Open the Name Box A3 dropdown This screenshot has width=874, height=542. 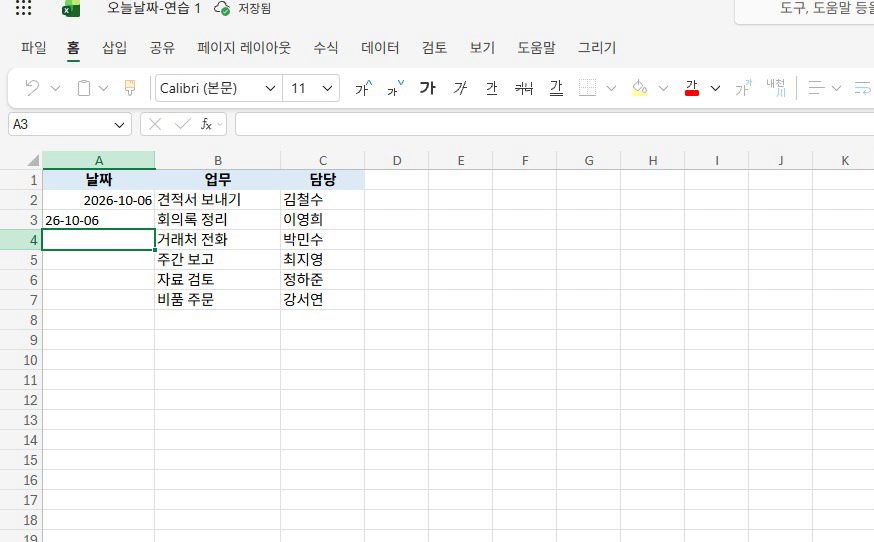119,125
